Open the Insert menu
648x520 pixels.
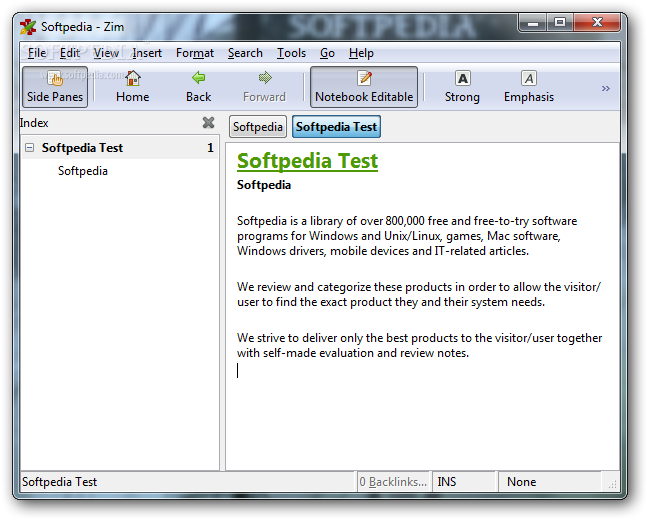(x=147, y=53)
